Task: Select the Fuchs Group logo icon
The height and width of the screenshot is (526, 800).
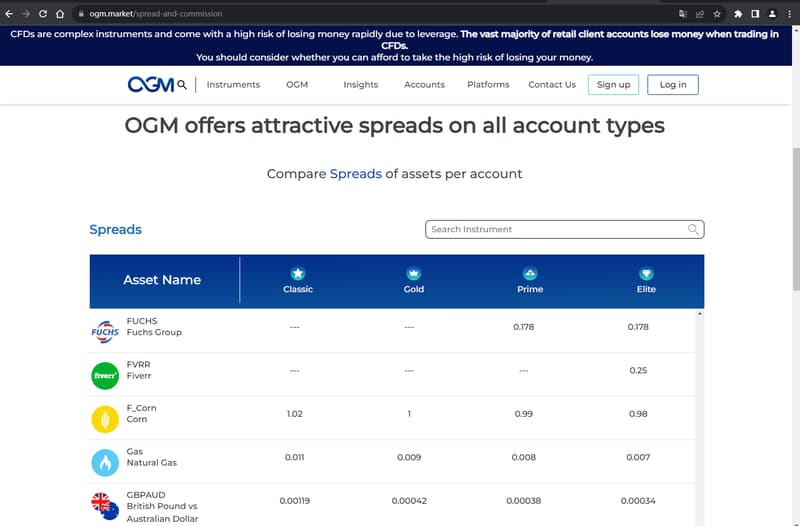Action: tap(105, 332)
